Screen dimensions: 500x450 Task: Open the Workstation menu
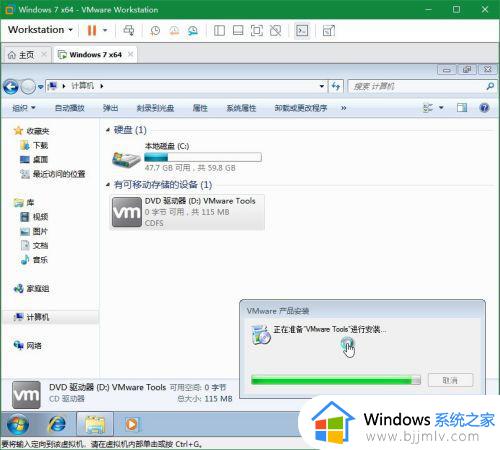pyautogui.click(x=40, y=30)
